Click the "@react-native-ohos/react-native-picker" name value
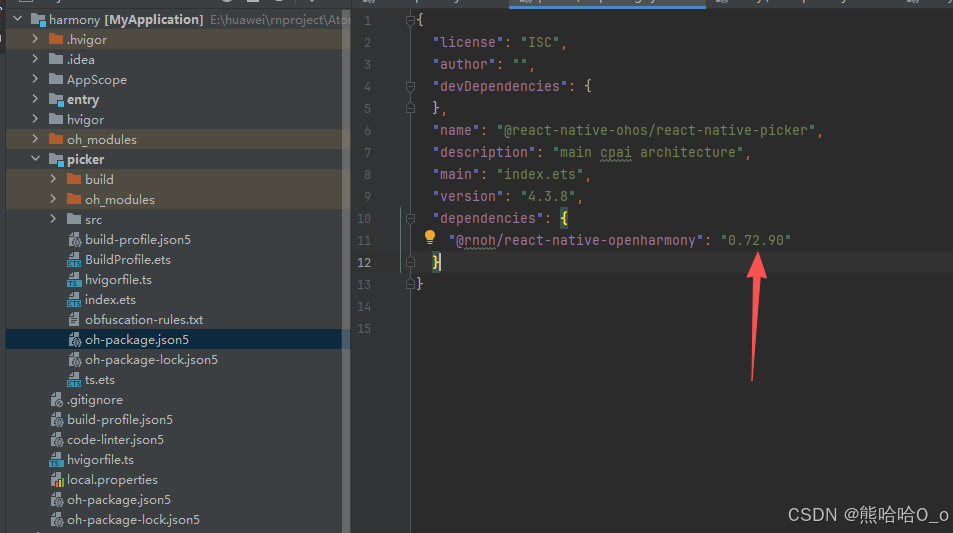 click(656, 130)
